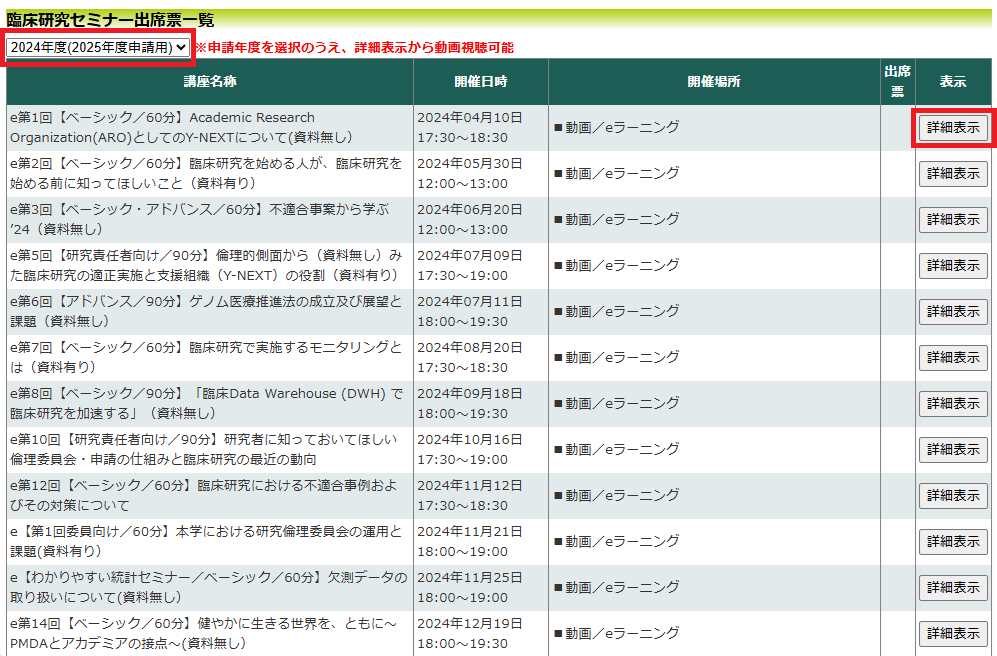The image size is (997, 656).
Task: Show details for e第5回 倫理的側面から seminar
Action: coord(952,266)
